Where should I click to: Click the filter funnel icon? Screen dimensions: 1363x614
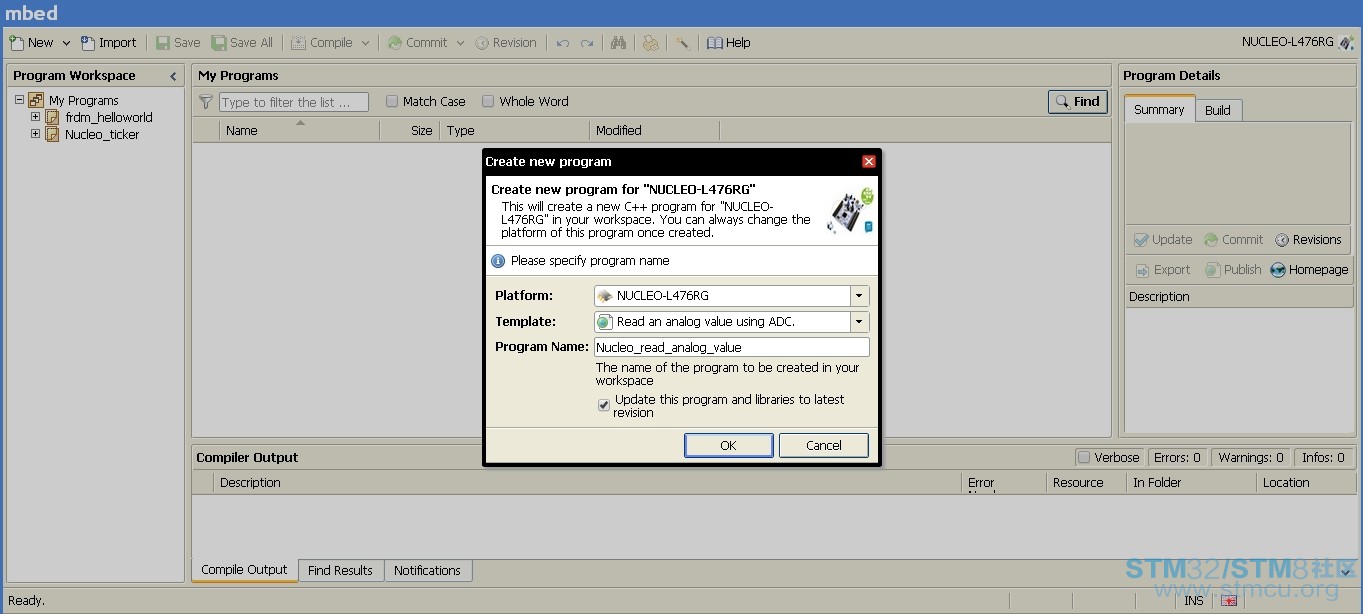tap(206, 102)
